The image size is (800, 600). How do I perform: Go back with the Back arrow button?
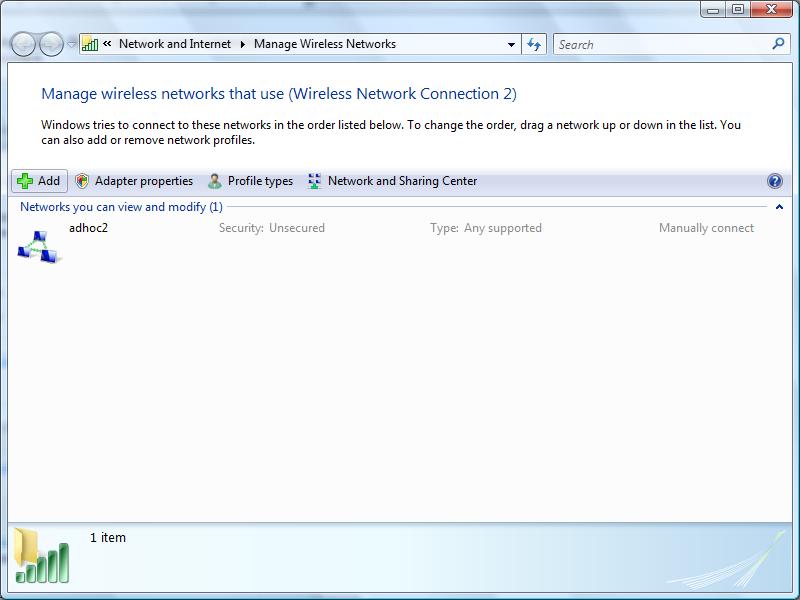pyautogui.click(x=23, y=44)
